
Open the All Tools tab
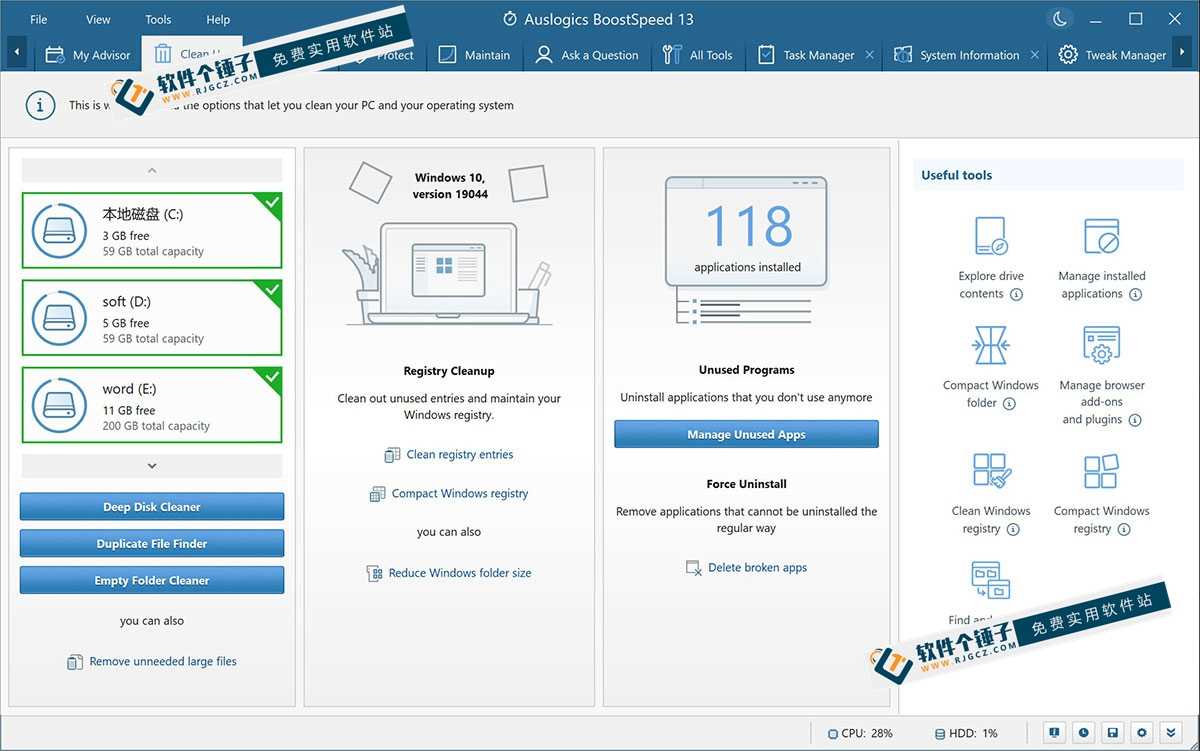pyautogui.click(x=698, y=55)
